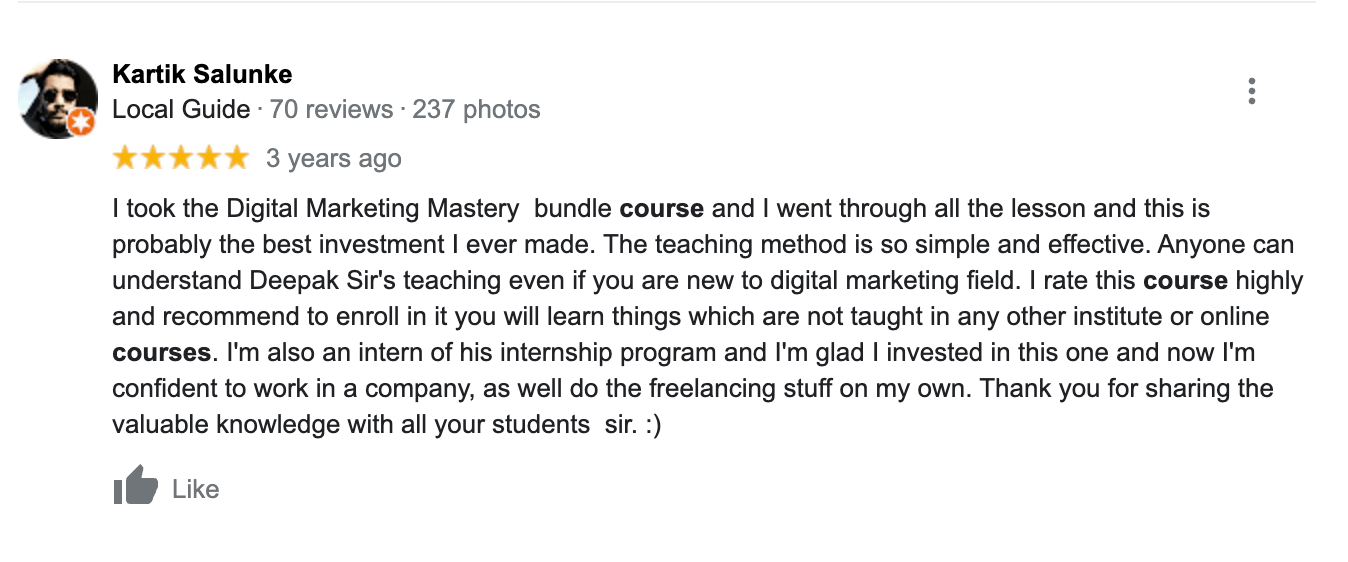Open the three-dot review options menu
Viewport: 1348px width, 562px height.
(1251, 91)
